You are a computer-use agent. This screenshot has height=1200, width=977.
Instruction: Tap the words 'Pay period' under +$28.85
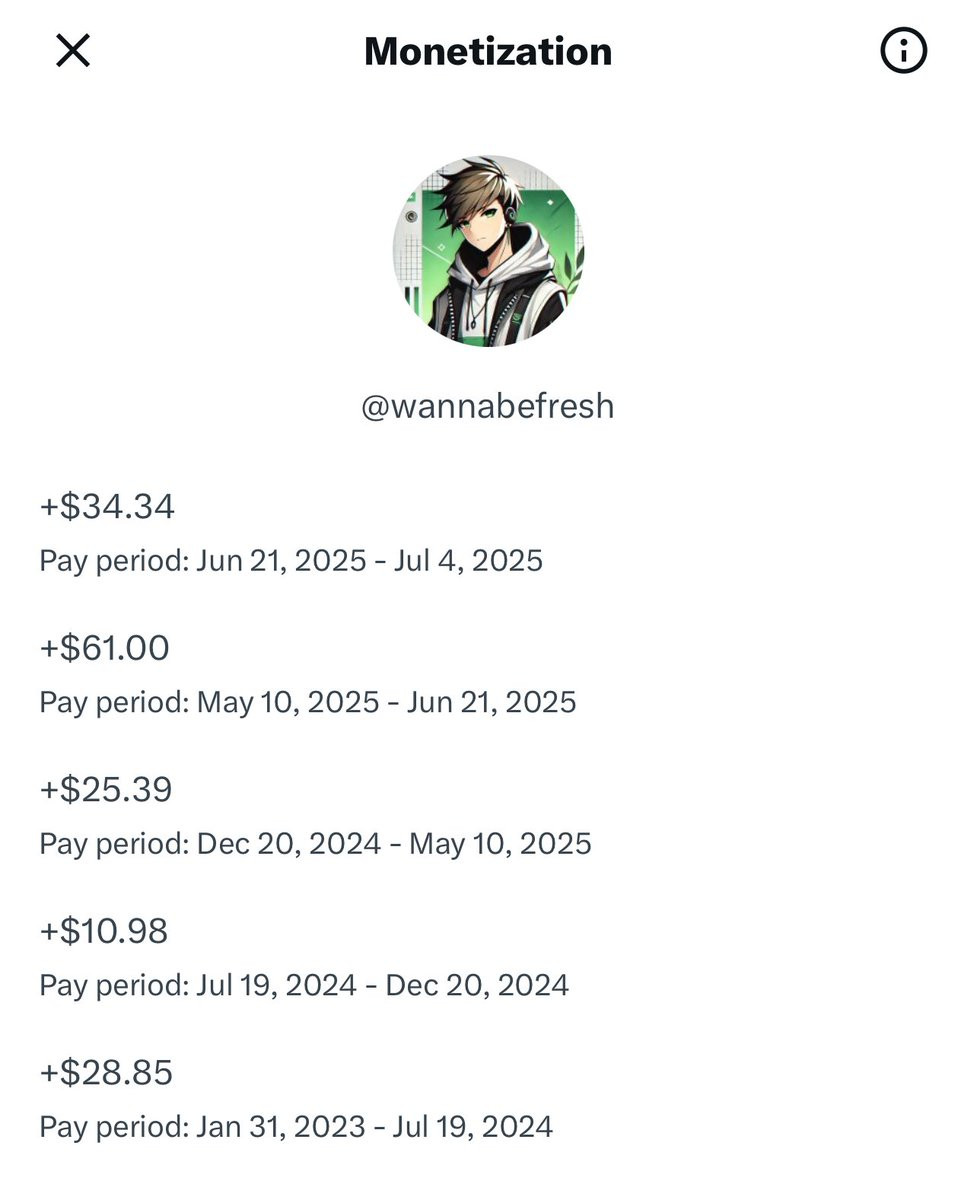click(x=113, y=1128)
